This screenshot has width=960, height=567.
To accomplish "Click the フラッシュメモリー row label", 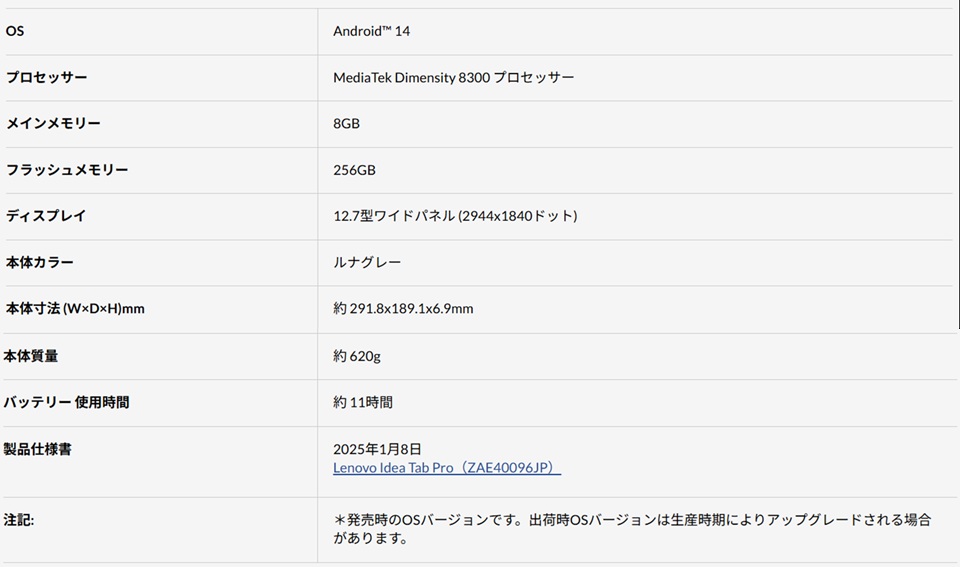I will 67,170.
